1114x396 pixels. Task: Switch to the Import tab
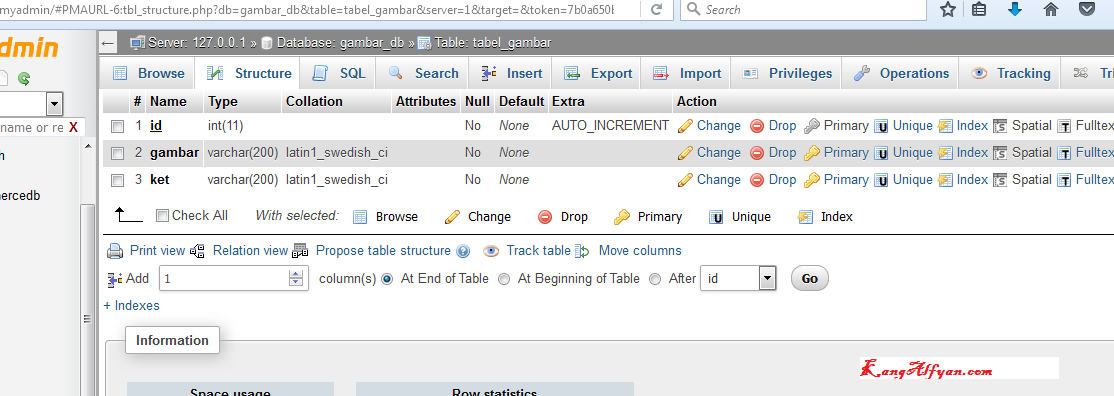coord(686,73)
